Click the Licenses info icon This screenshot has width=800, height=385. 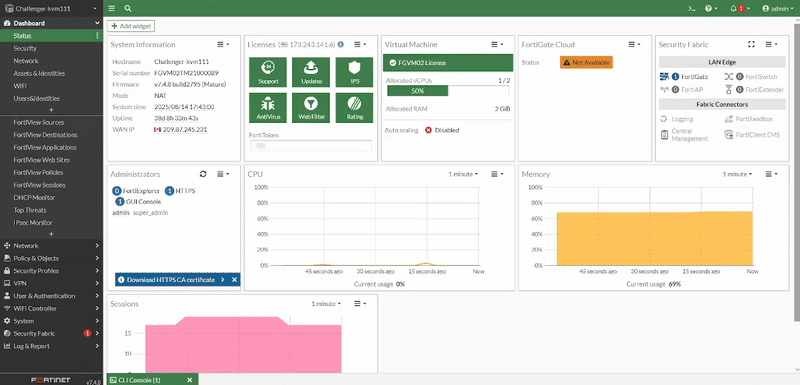(341, 44)
